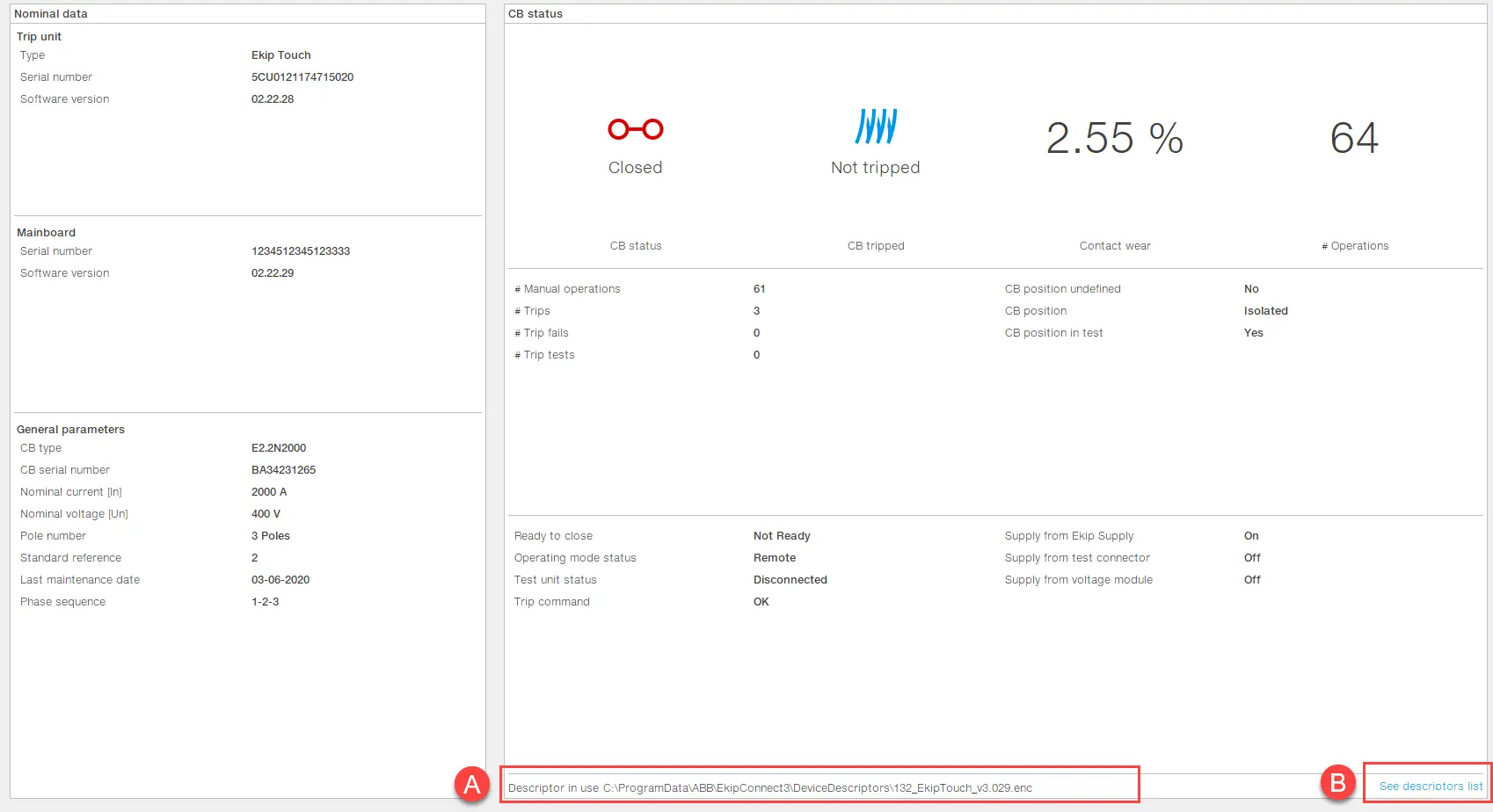Open the See descriptors list link
The image size is (1493, 812).
pos(1430,787)
